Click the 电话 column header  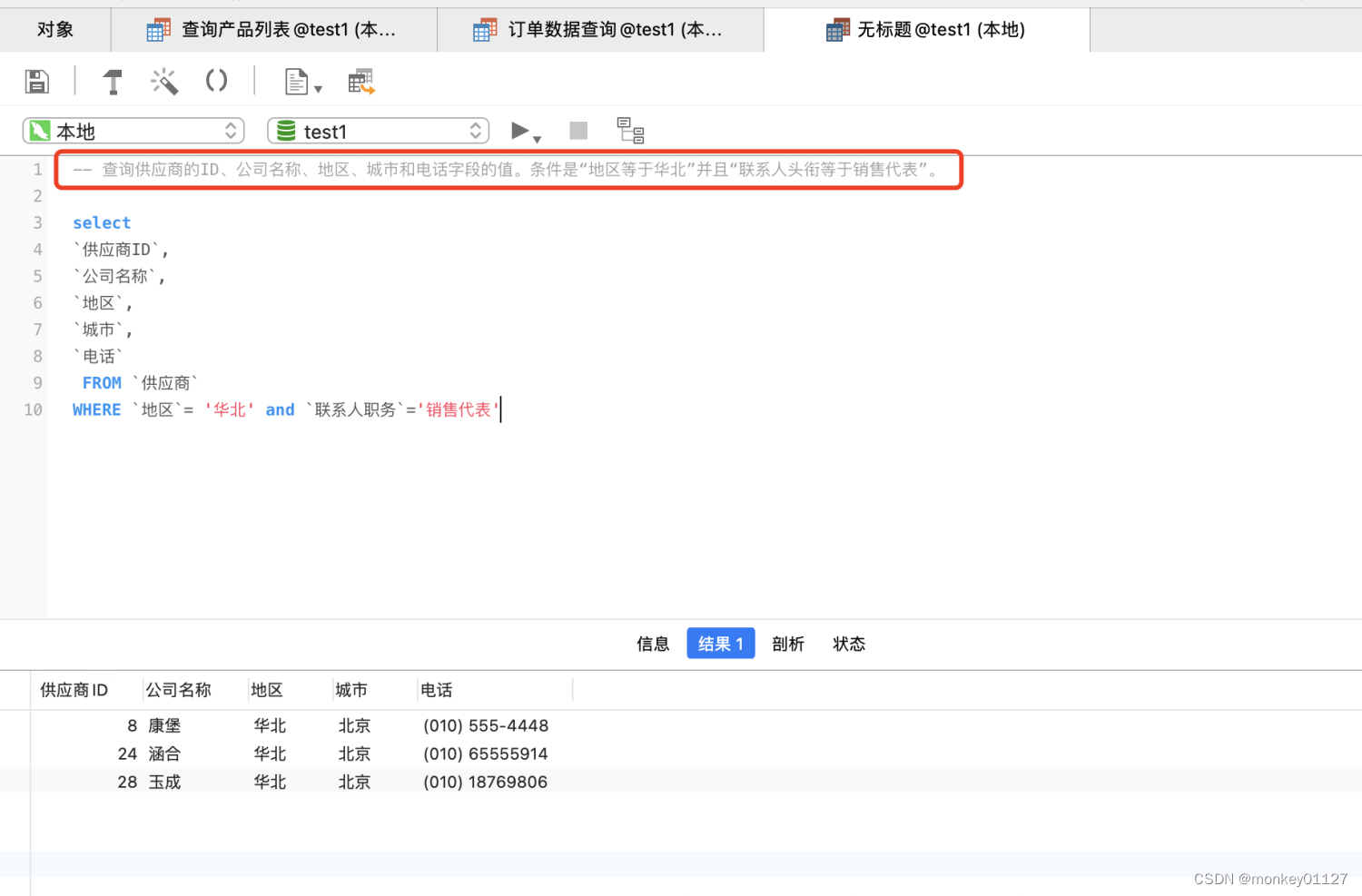pos(495,690)
